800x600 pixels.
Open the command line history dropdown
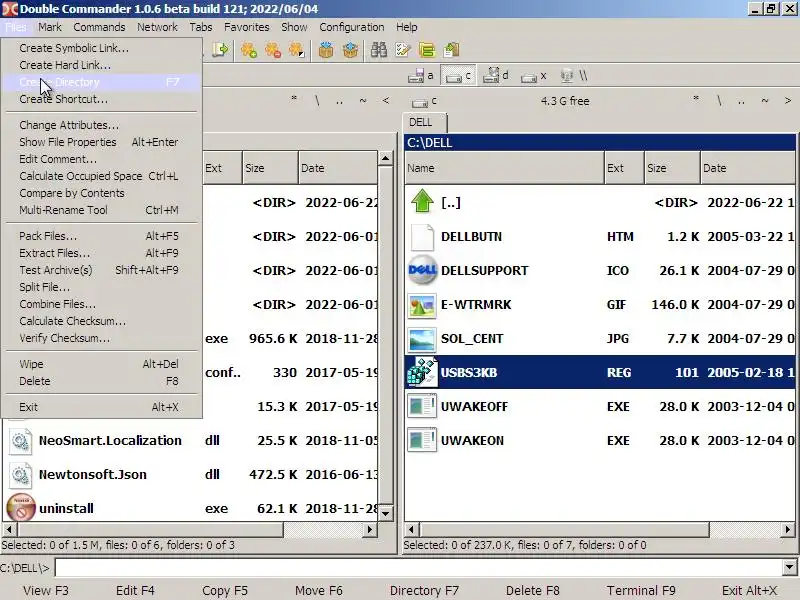click(789, 567)
